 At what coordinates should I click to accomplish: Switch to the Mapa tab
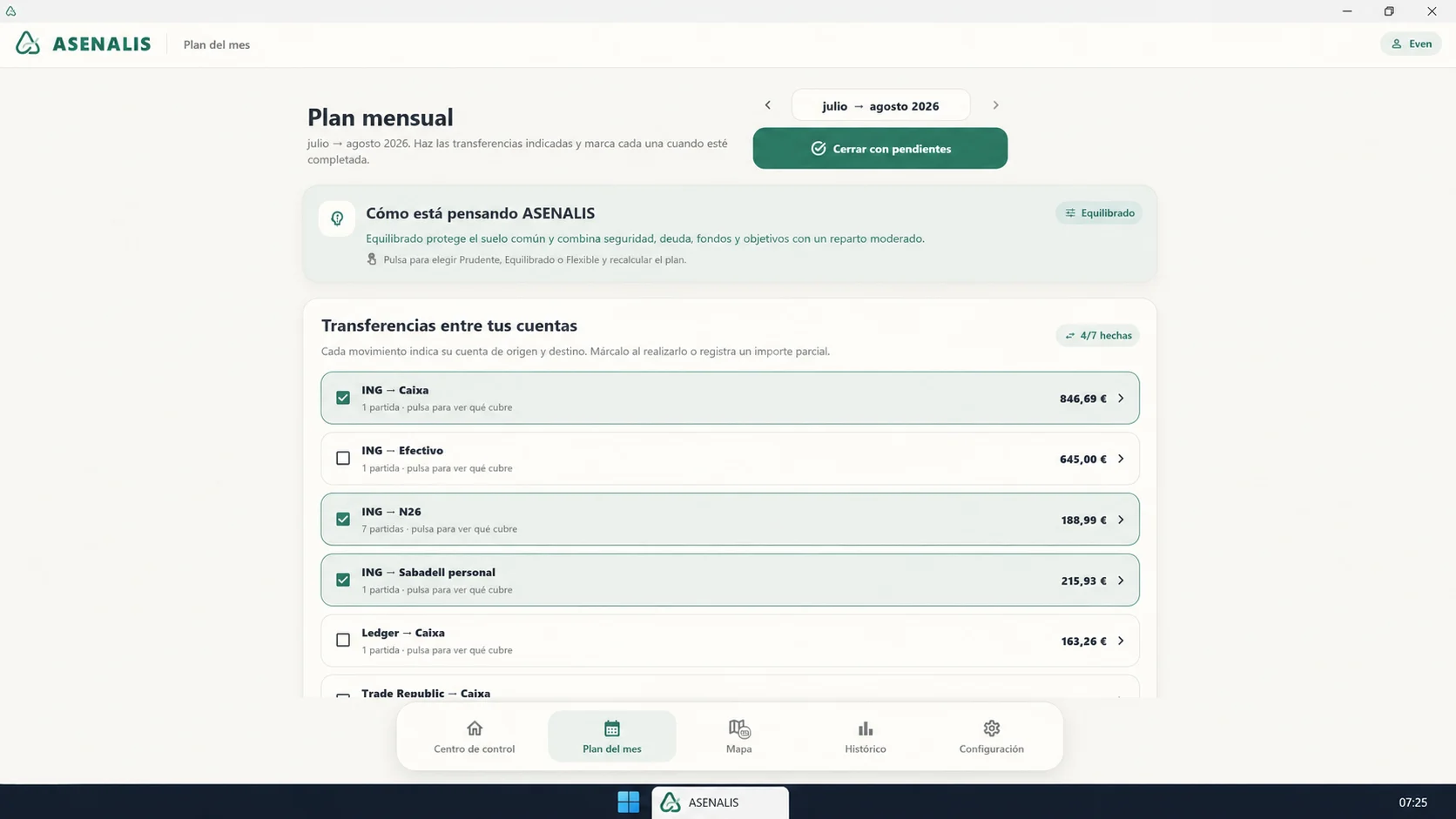pos(738,736)
